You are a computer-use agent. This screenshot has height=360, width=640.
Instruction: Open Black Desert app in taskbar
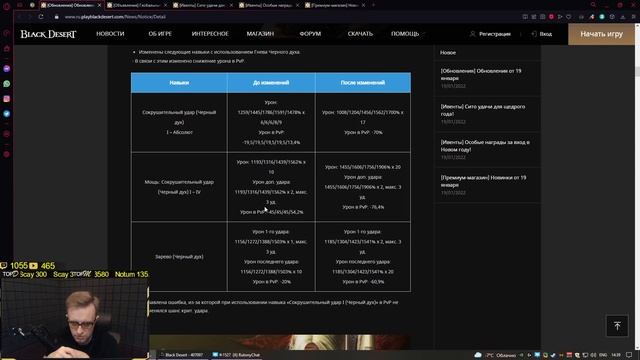coord(181,355)
